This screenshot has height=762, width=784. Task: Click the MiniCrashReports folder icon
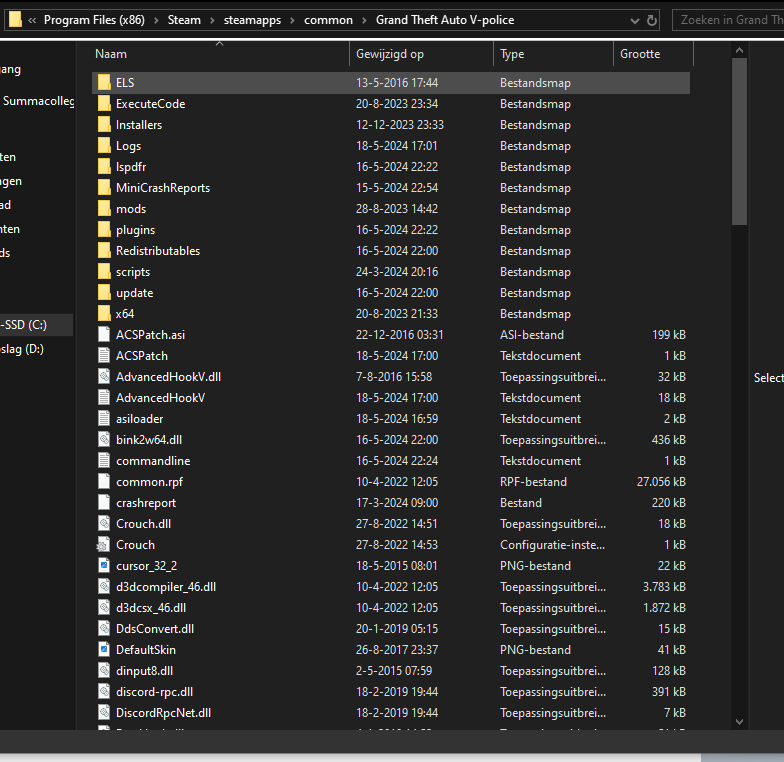point(104,188)
